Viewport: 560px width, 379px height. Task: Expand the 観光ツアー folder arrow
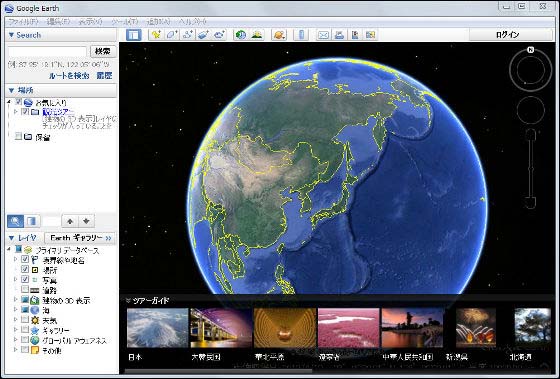15,112
